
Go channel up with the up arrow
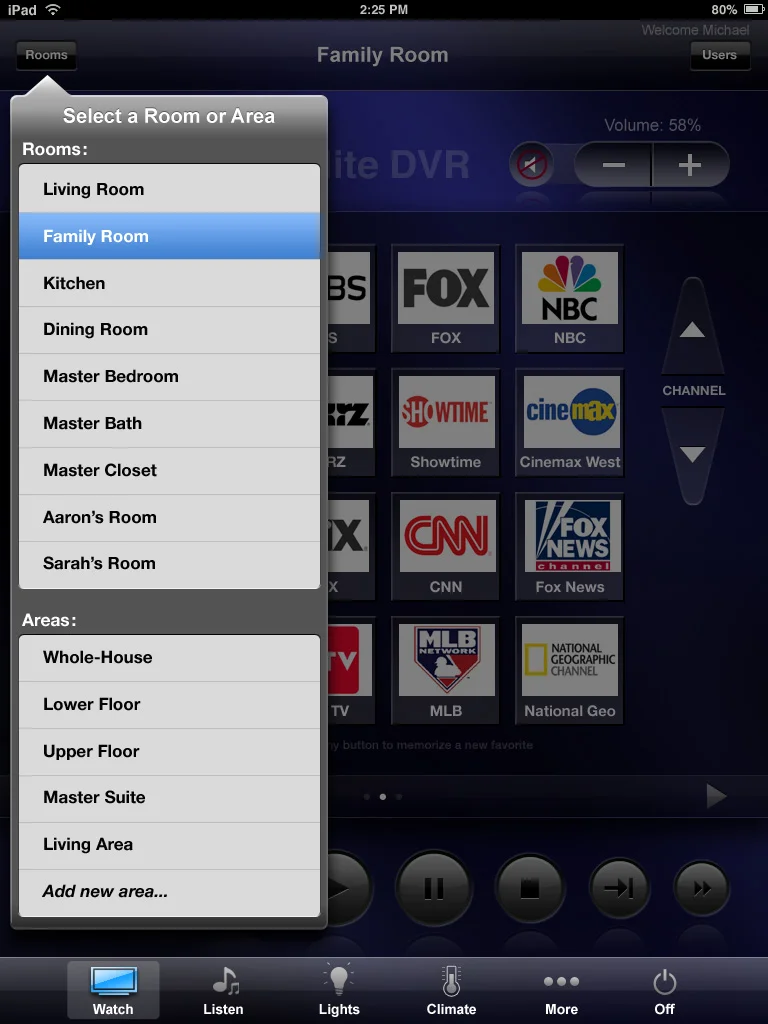(692, 328)
